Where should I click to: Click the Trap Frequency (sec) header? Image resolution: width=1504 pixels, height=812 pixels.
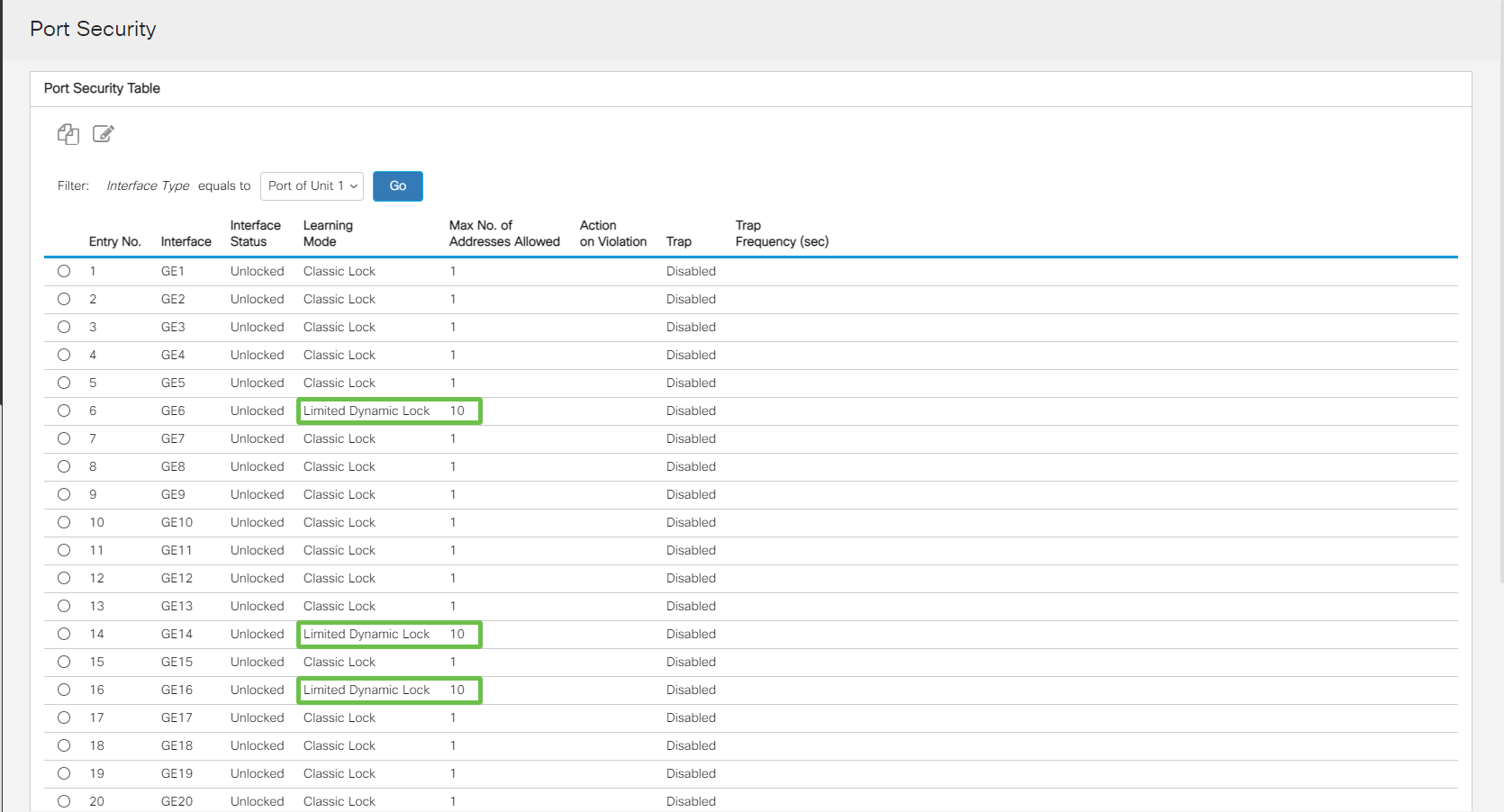[781, 233]
